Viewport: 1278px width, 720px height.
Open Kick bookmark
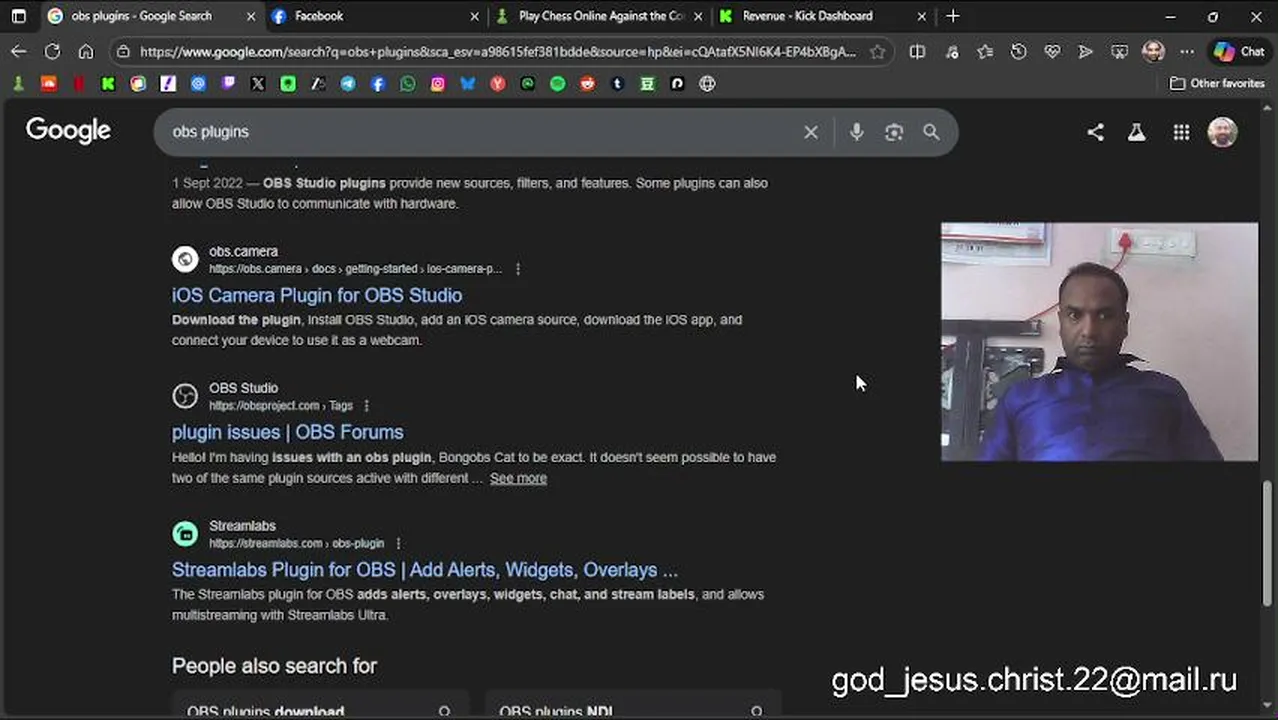click(108, 84)
